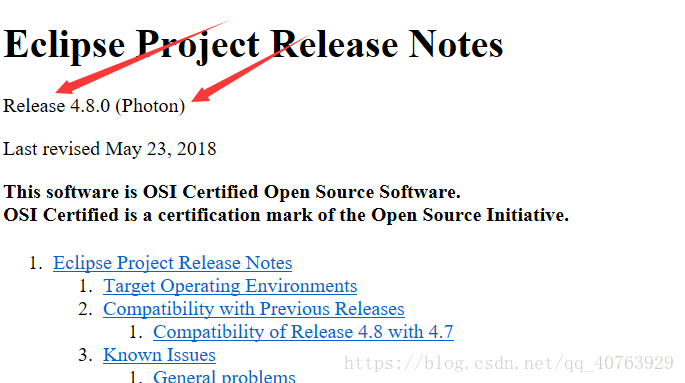Open the General problems link
The height and width of the screenshot is (383, 685).
tap(224, 376)
